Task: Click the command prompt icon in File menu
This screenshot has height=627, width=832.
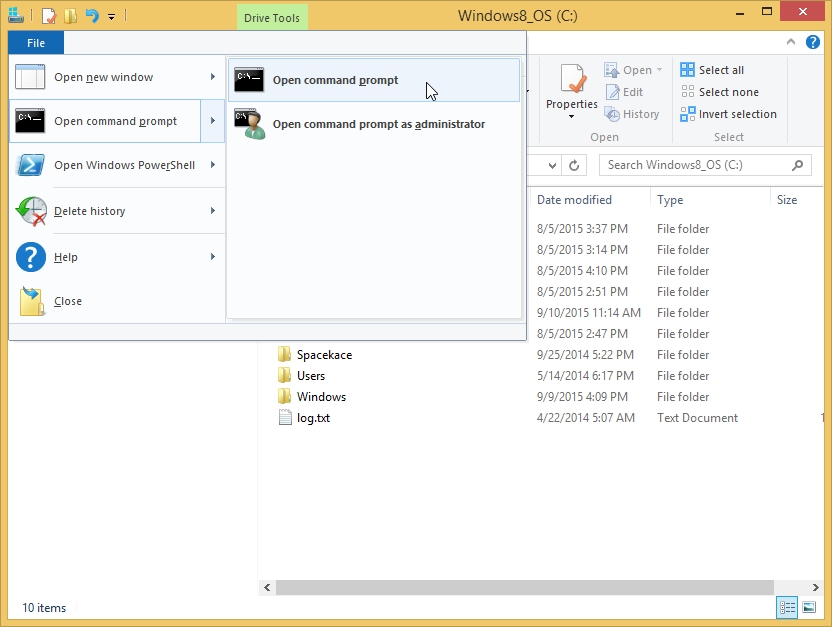Action: 30,121
